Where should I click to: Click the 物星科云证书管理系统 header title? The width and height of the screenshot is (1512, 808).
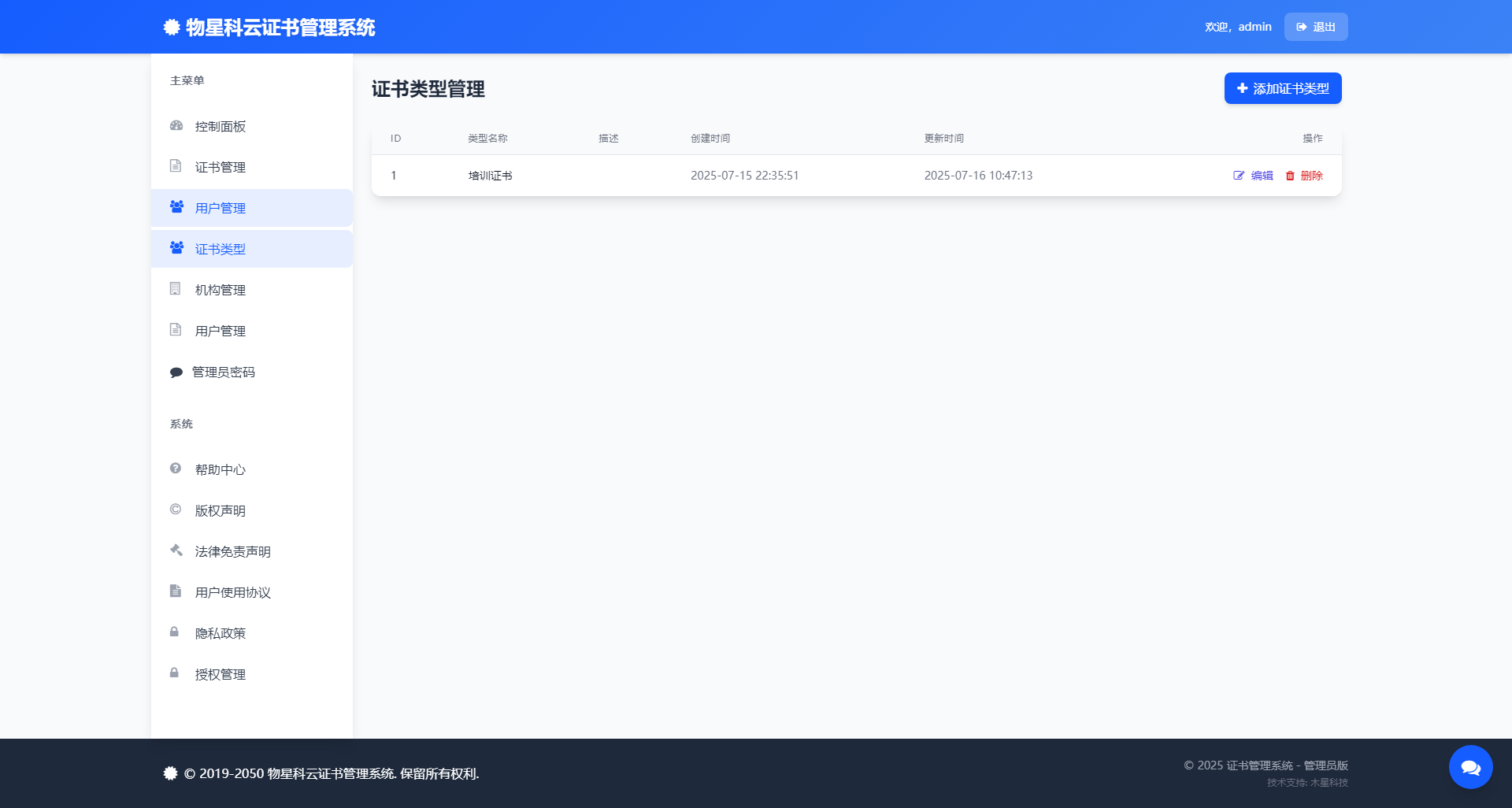point(280,28)
